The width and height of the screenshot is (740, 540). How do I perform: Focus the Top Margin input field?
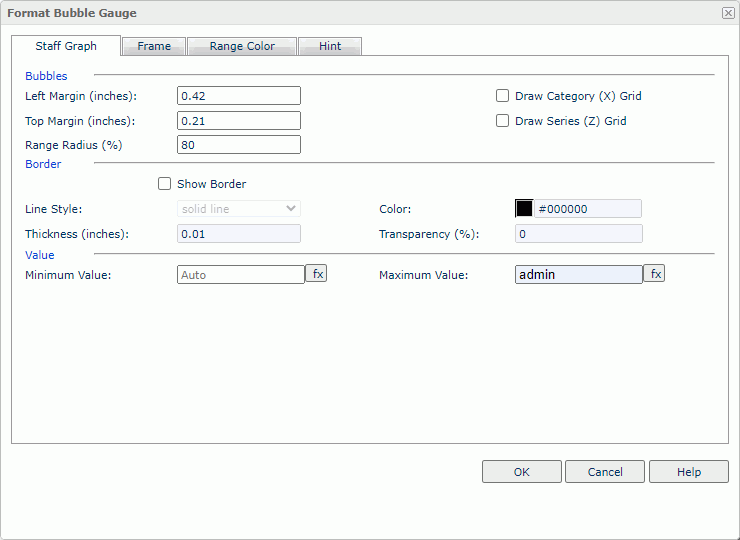pyautogui.click(x=239, y=120)
